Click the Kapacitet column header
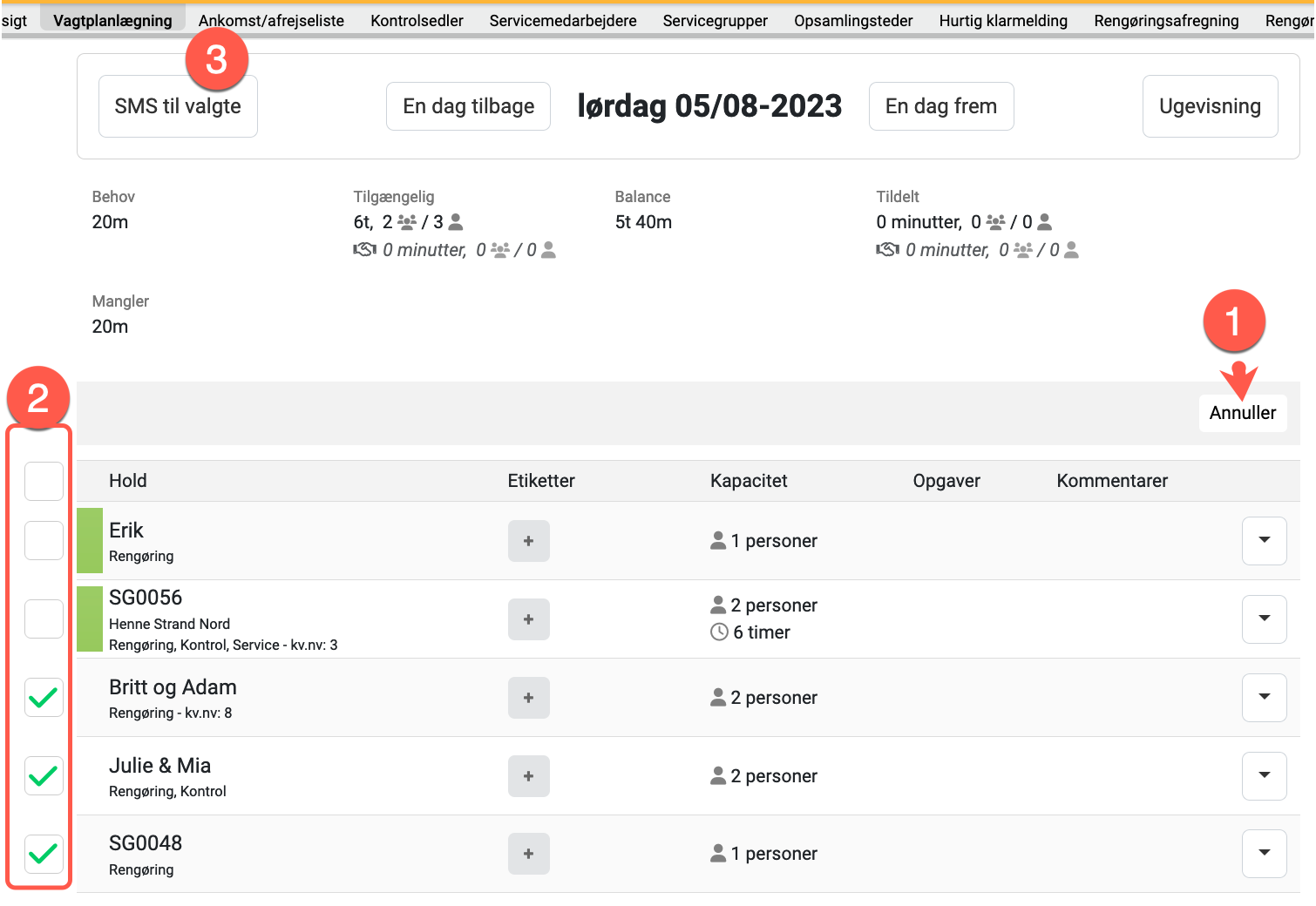 (x=749, y=481)
